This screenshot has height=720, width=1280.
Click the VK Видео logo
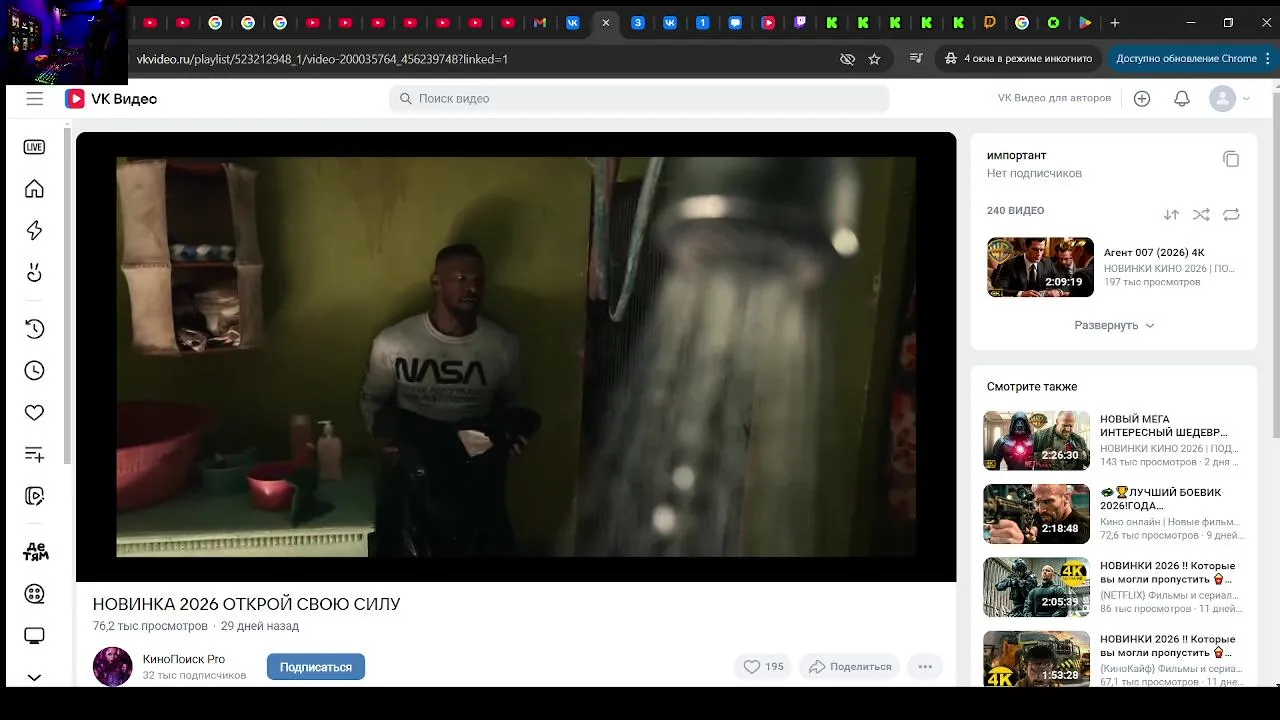pos(111,98)
